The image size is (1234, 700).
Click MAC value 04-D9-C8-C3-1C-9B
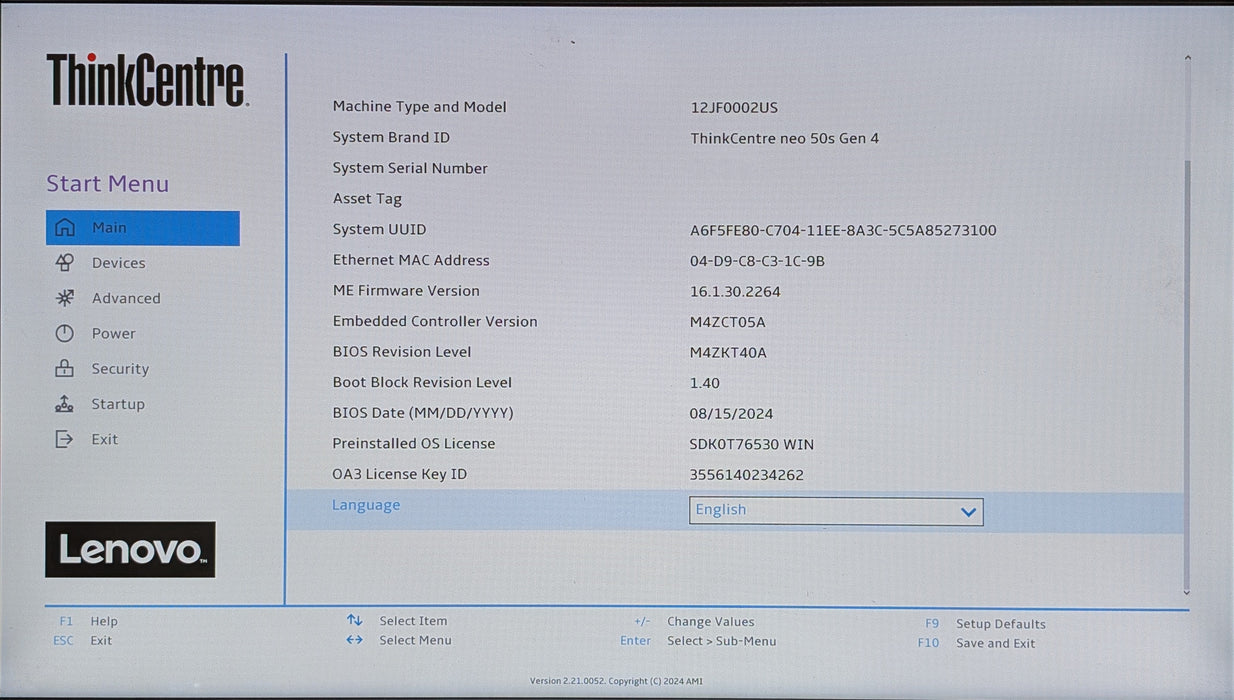click(x=757, y=262)
